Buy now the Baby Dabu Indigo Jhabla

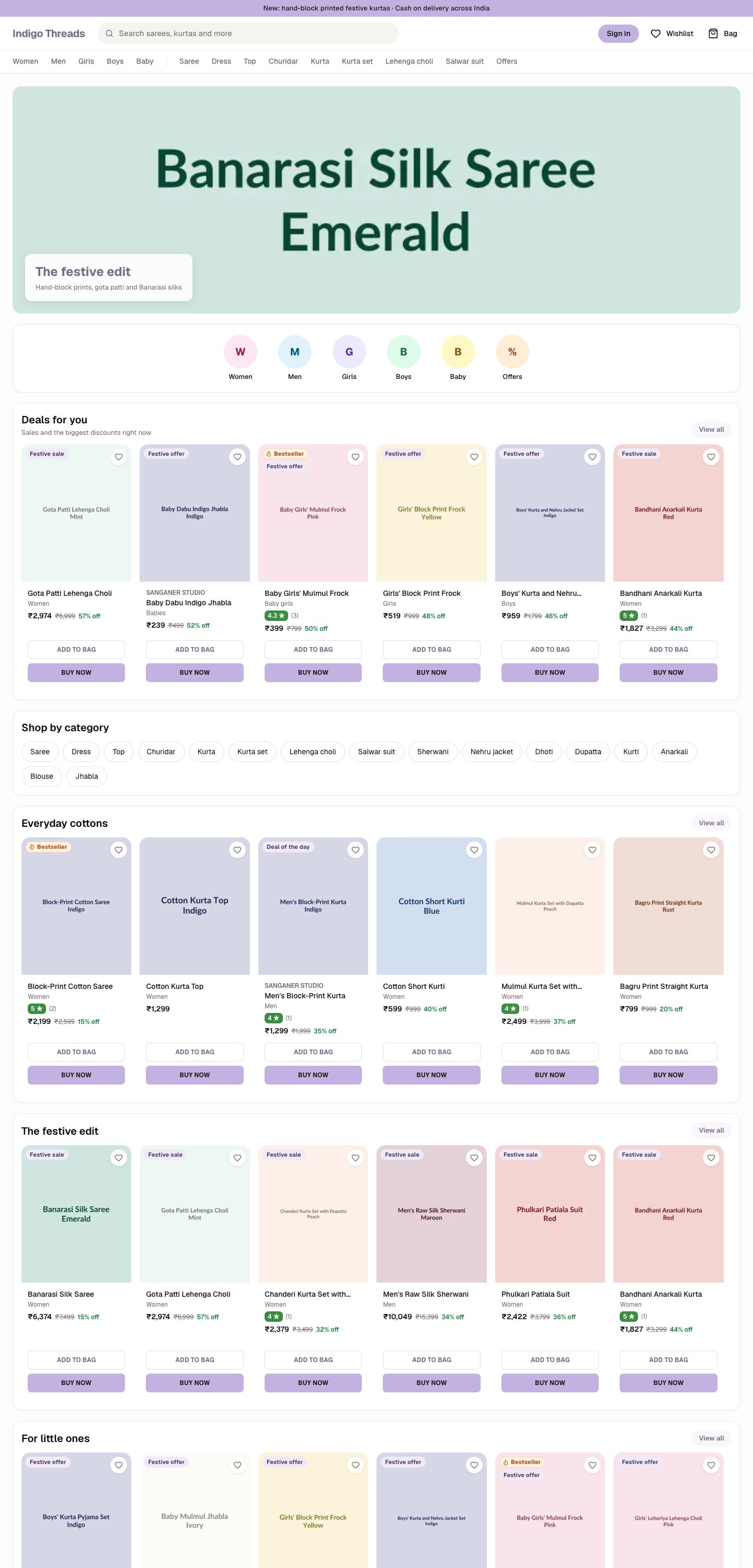click(x=195, y=673)
